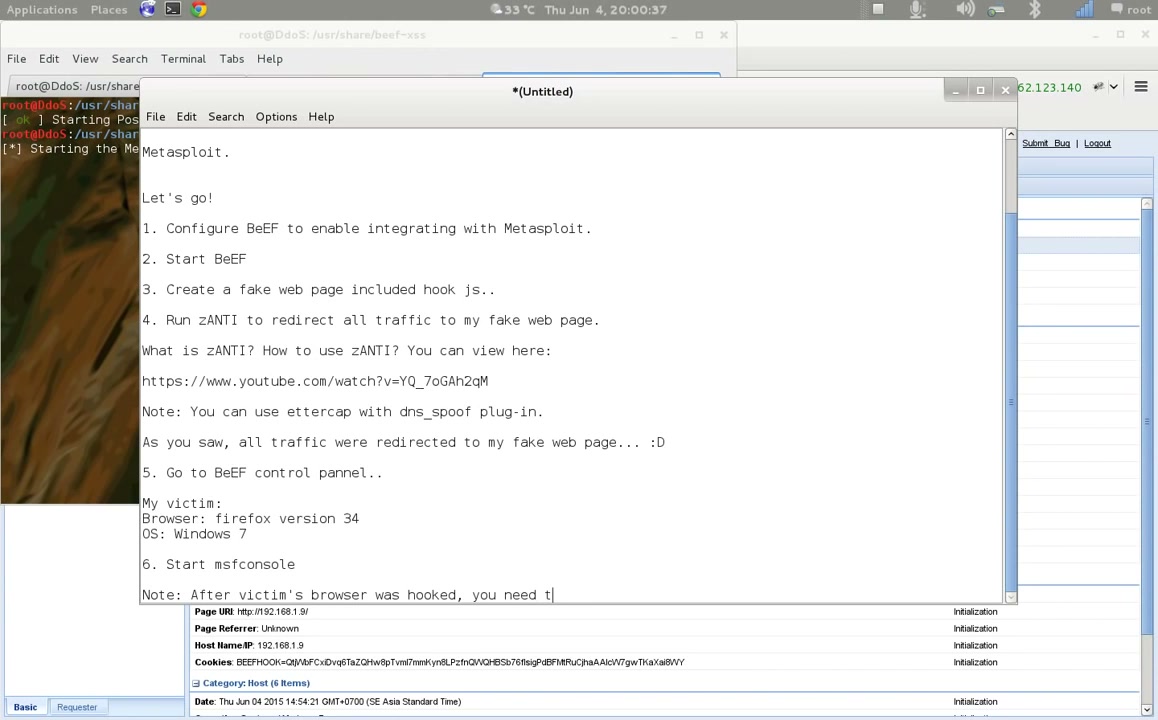Image resolution: width=1158 pixels, height=720 pixels.
Task: Open the root user menu
Action: pos(1131,10)
